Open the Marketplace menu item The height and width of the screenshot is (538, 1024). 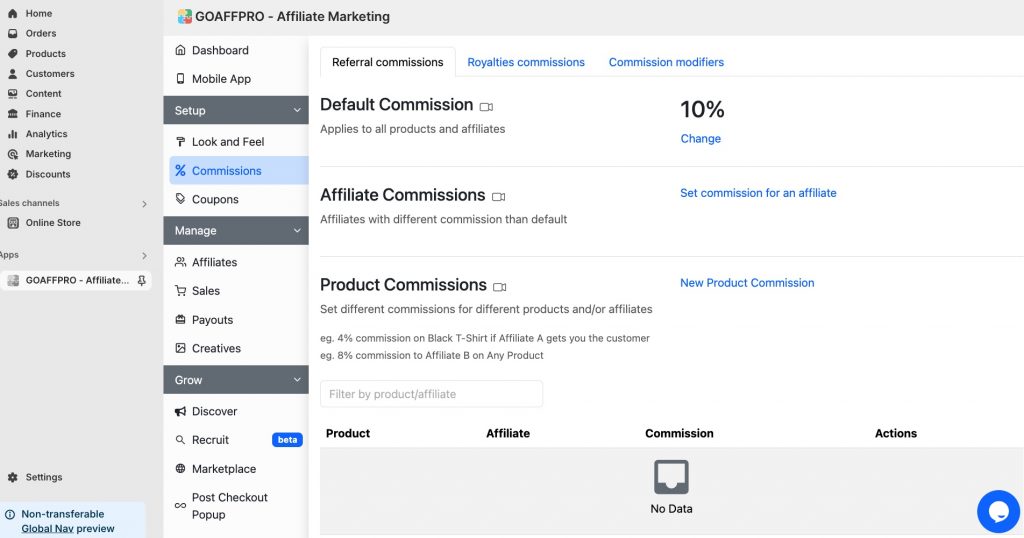(236, 468)
